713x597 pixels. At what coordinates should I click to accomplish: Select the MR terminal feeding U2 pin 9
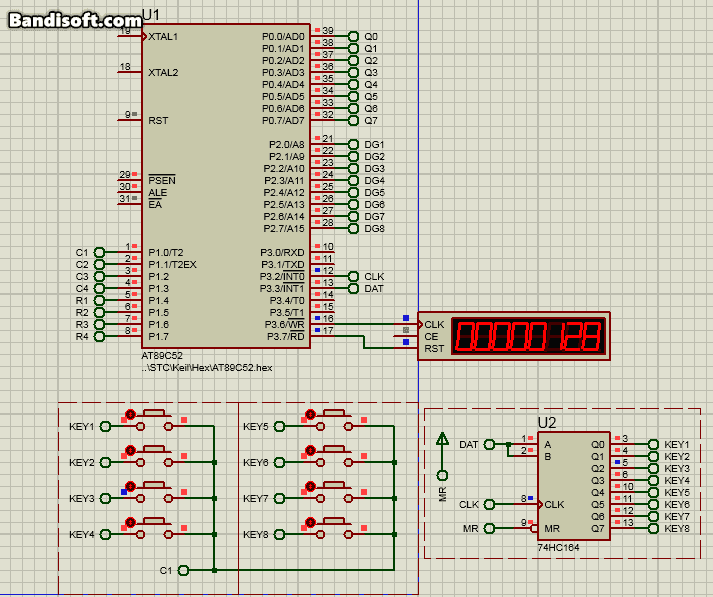489,528
